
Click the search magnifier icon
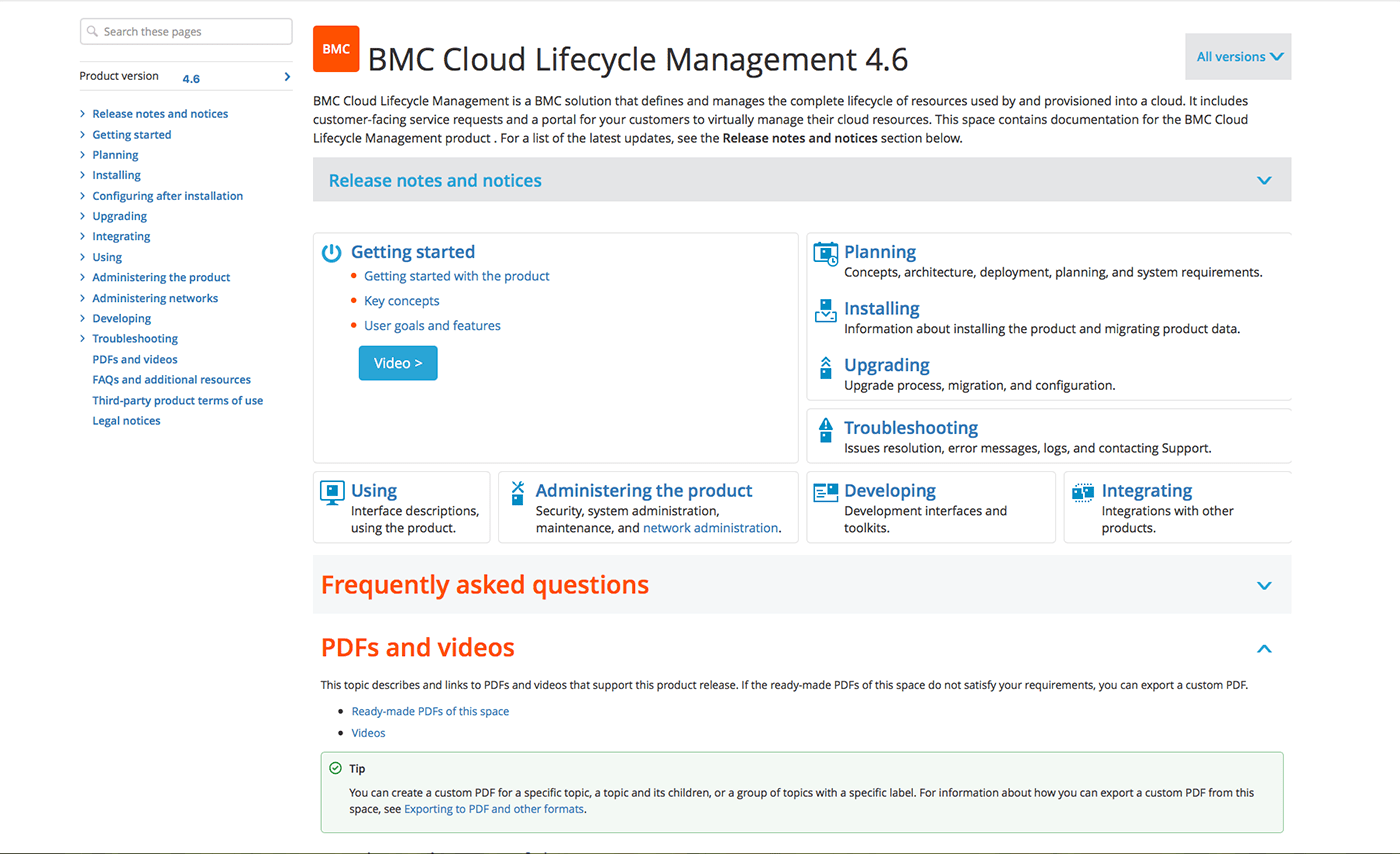(94, 31)
